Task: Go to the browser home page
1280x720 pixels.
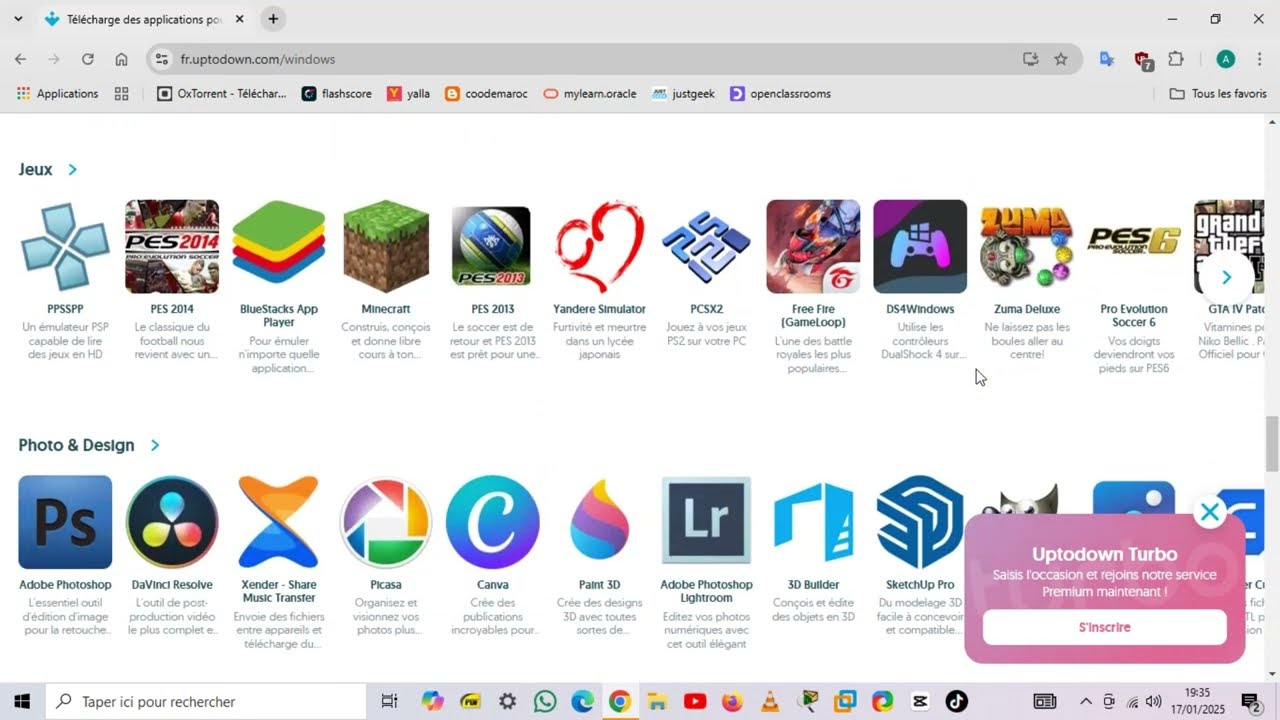Action: pyautogui.click(x=121, y=59)
